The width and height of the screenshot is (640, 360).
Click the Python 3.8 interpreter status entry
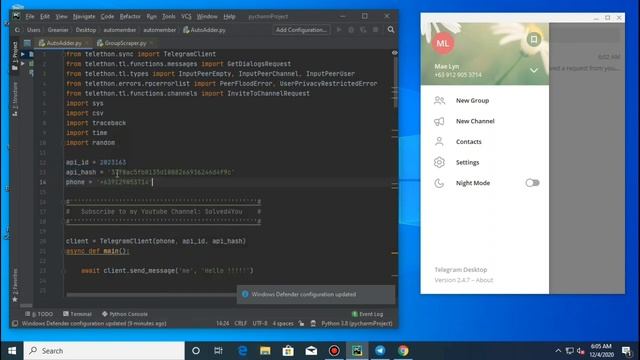coord(357,324)
